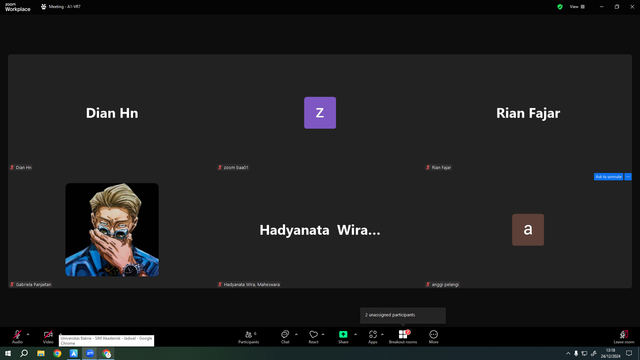640x360 pixels.
Task: Open the Windows notification center
Action: (629, 353)
